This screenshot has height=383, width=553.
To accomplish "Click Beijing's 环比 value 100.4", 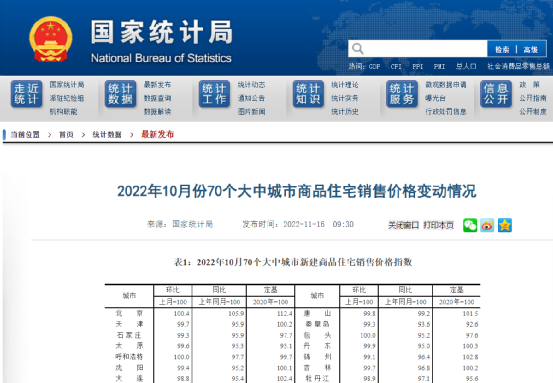I will tap(181, 313).
